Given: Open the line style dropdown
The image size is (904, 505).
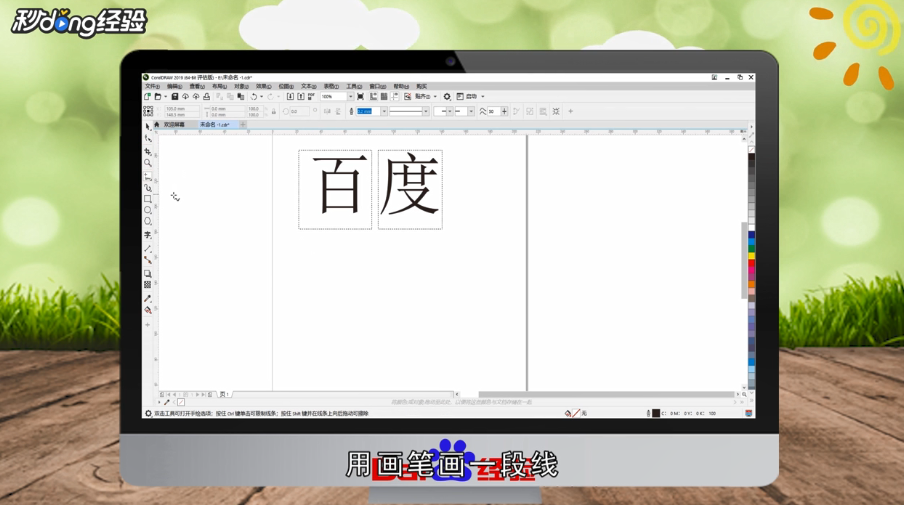Looking at the screenshot, I should click(x=425, y=111).
